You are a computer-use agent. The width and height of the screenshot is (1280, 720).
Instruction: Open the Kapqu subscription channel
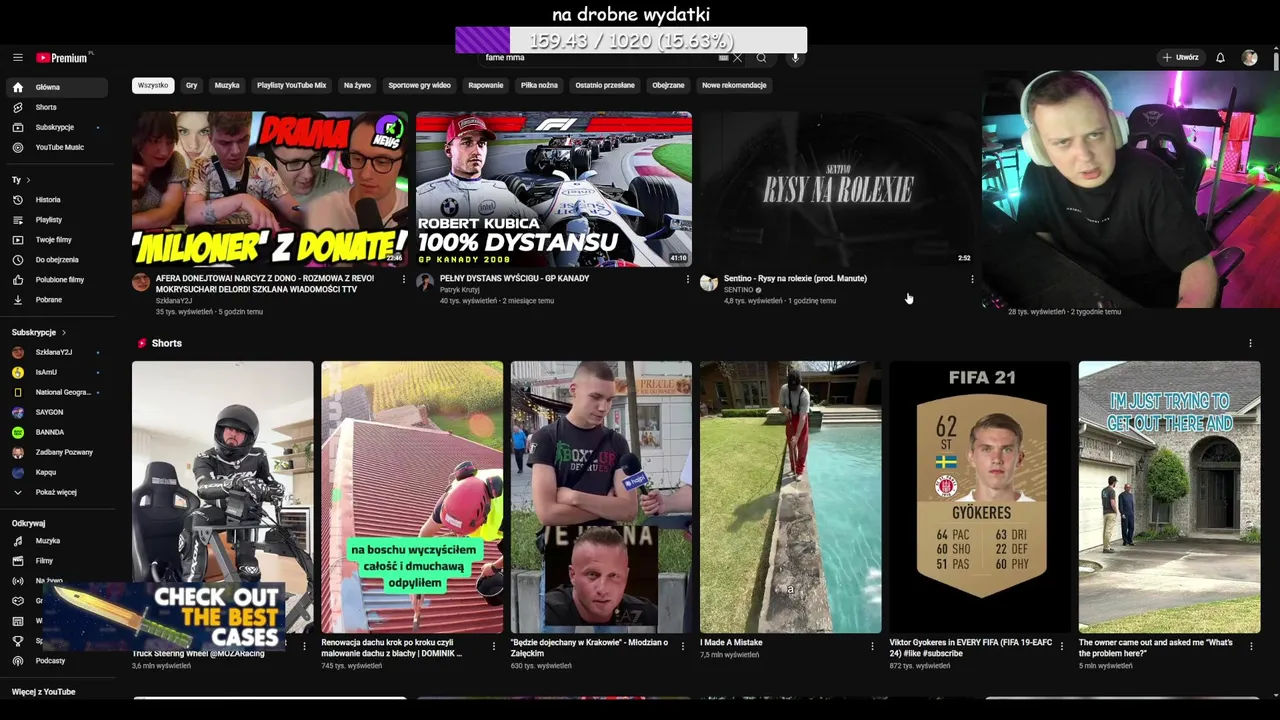point(58,472)
